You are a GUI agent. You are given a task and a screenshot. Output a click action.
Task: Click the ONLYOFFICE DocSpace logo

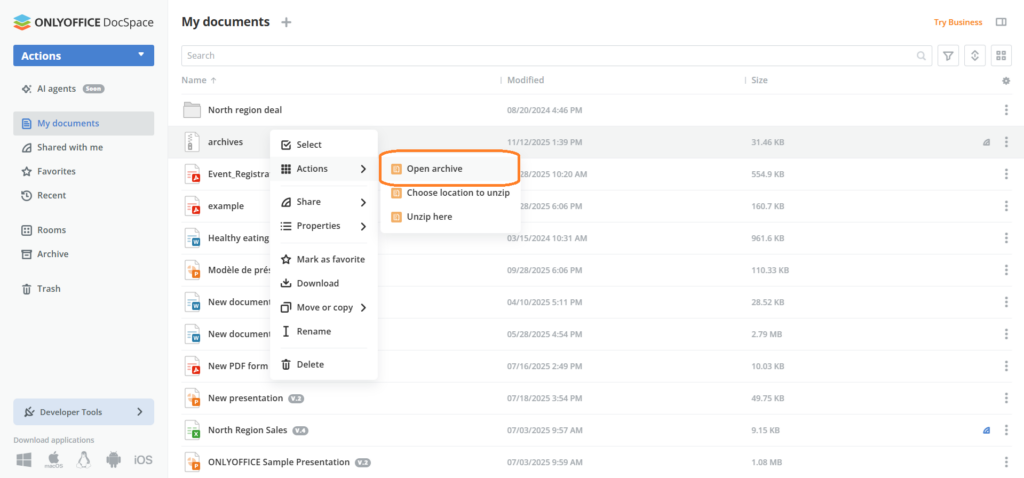(x=84, y=22)
